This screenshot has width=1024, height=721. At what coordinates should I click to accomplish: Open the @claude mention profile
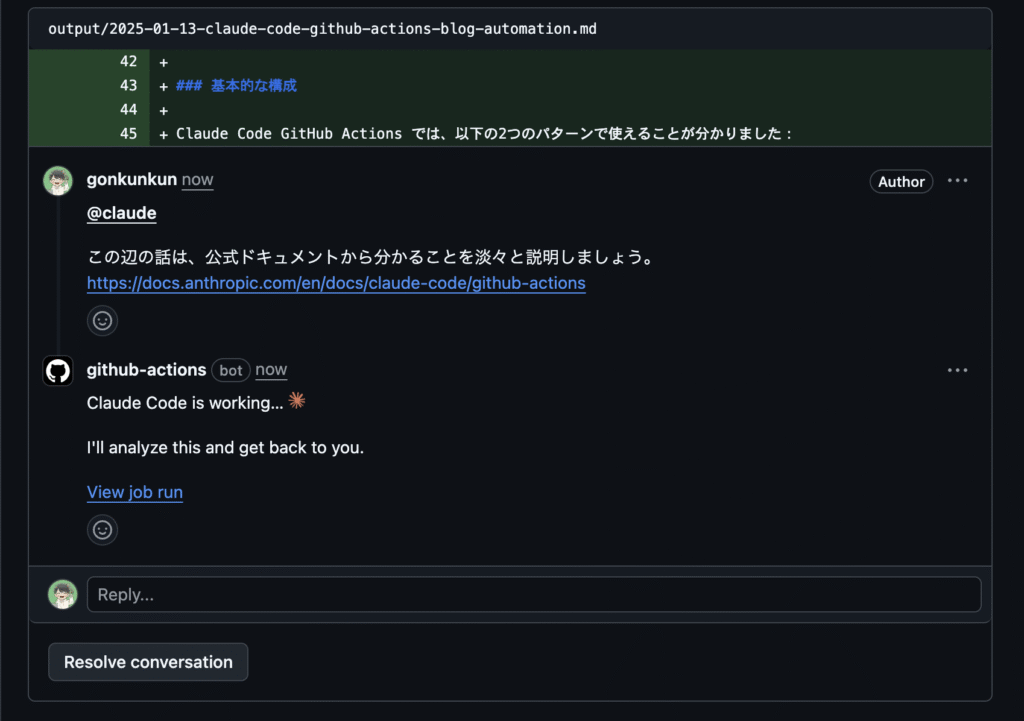(x=121, y=213)
